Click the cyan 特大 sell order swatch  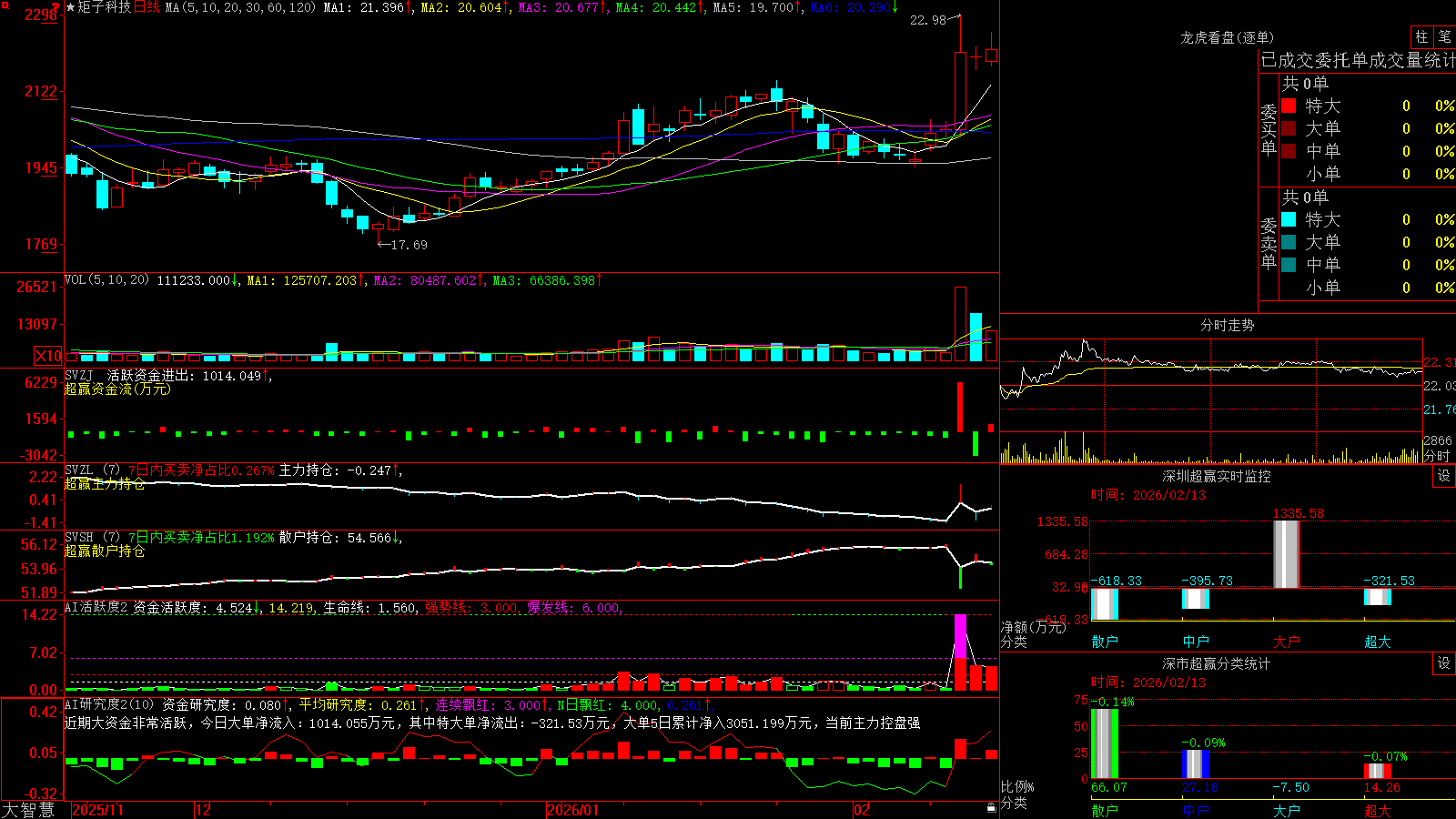[1289, 219]
